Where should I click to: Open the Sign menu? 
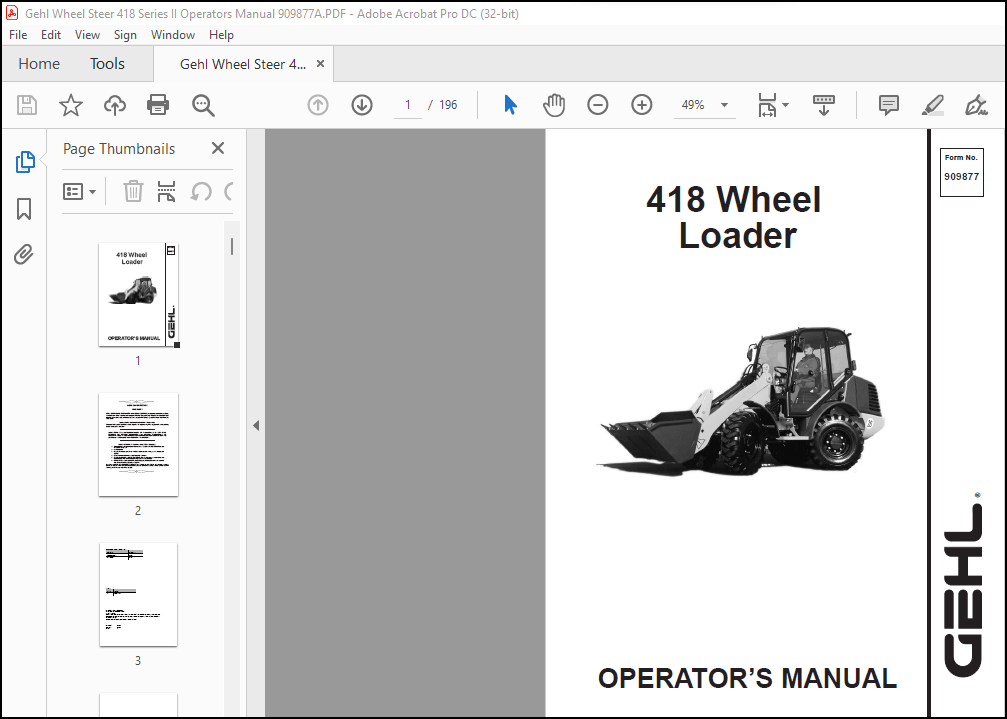125,35
